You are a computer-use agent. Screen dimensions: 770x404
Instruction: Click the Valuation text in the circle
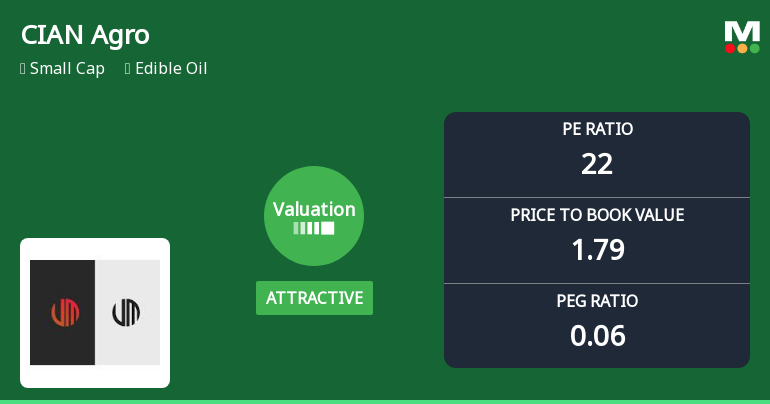point(314,209)
